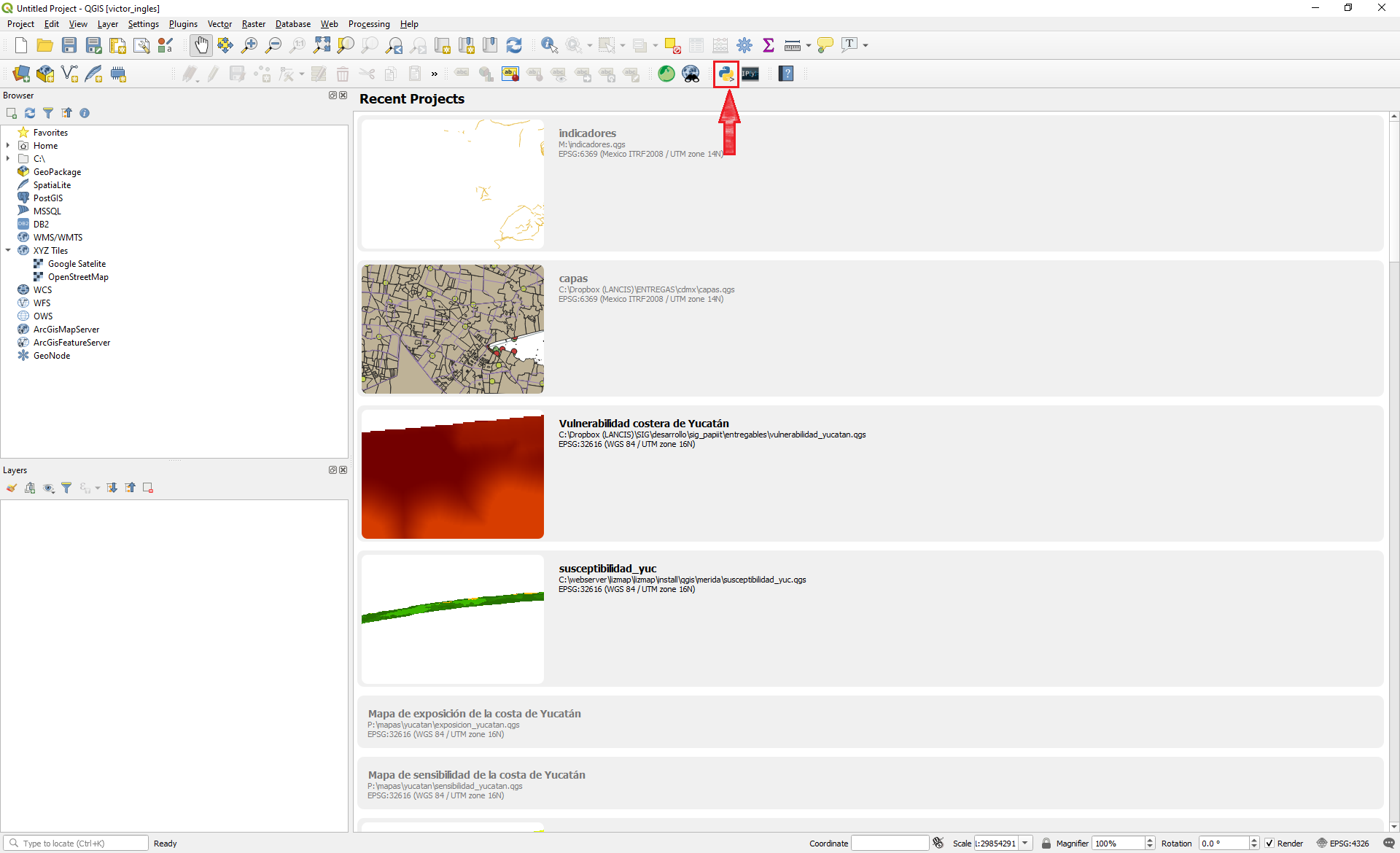Open the Vector menu
Viewport: 1400px width, 853px height.
point(219,24)
